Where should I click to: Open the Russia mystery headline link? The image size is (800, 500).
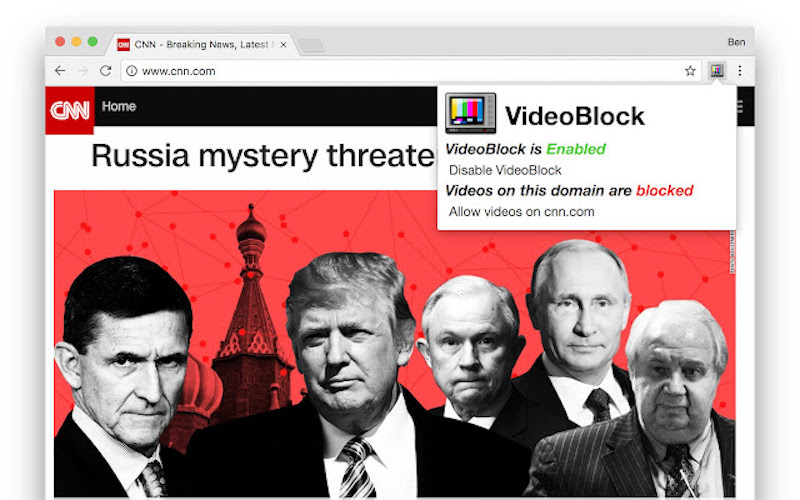263,156
